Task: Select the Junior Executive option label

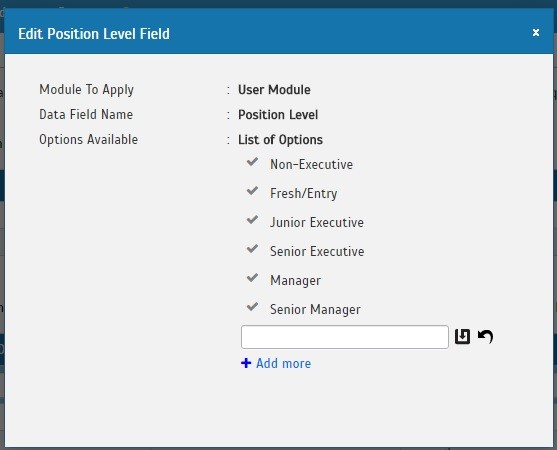Action: 317,222
